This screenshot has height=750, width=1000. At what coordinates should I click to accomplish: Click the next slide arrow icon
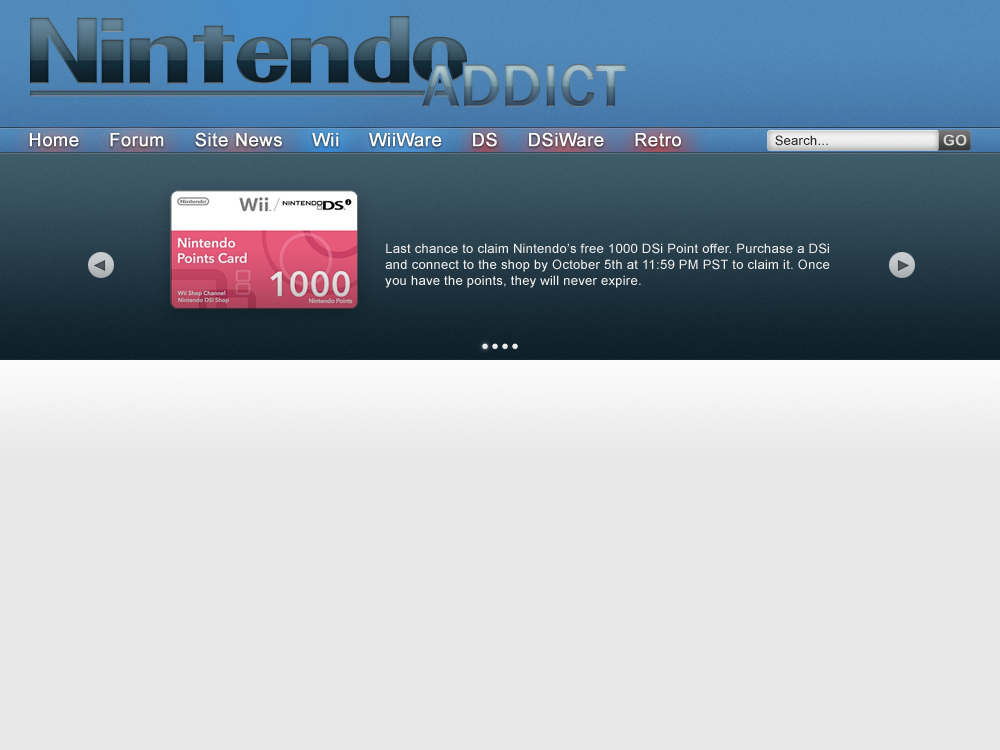click(x=902, y=265)
